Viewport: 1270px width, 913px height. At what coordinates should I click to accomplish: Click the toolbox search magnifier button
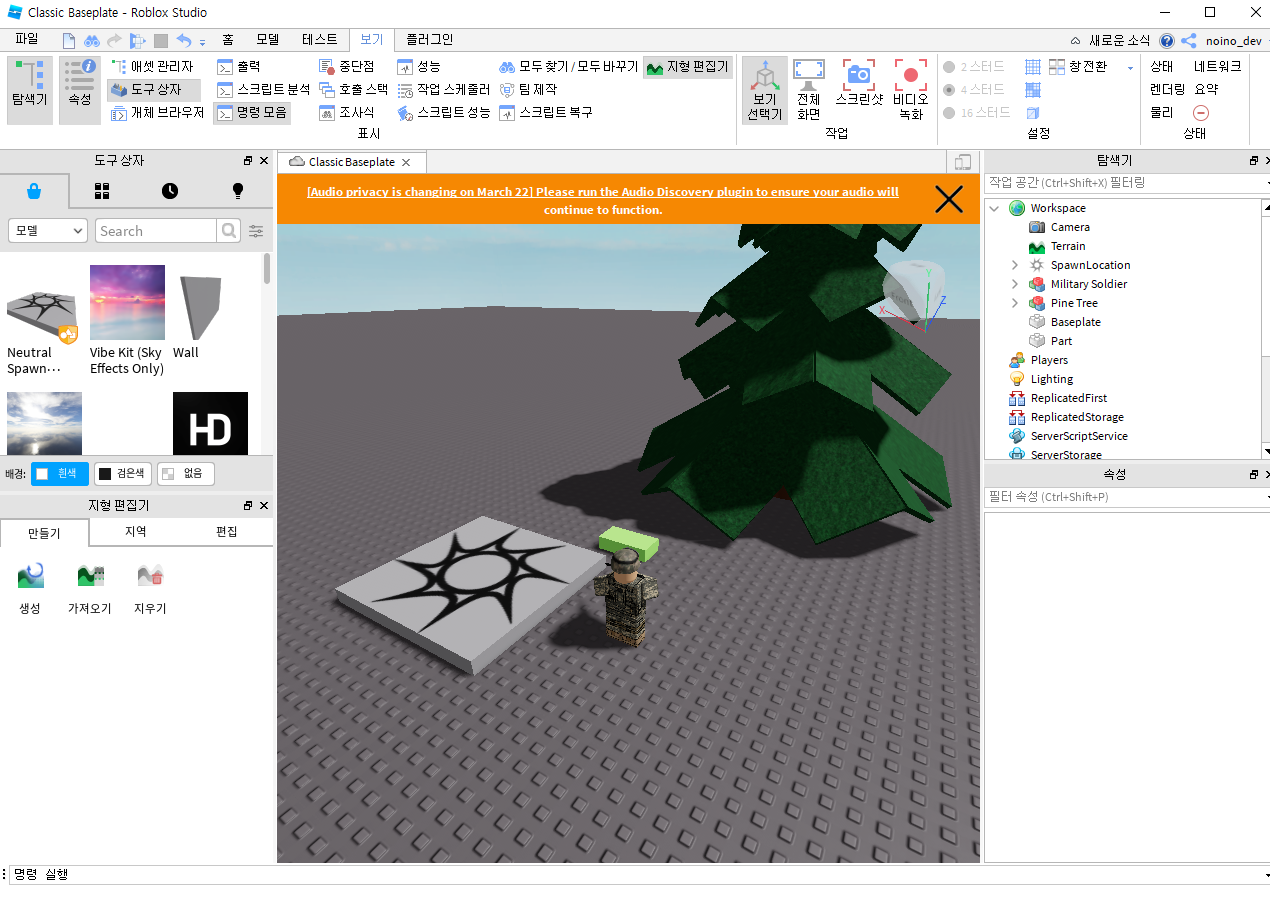[x=230, y=230]
